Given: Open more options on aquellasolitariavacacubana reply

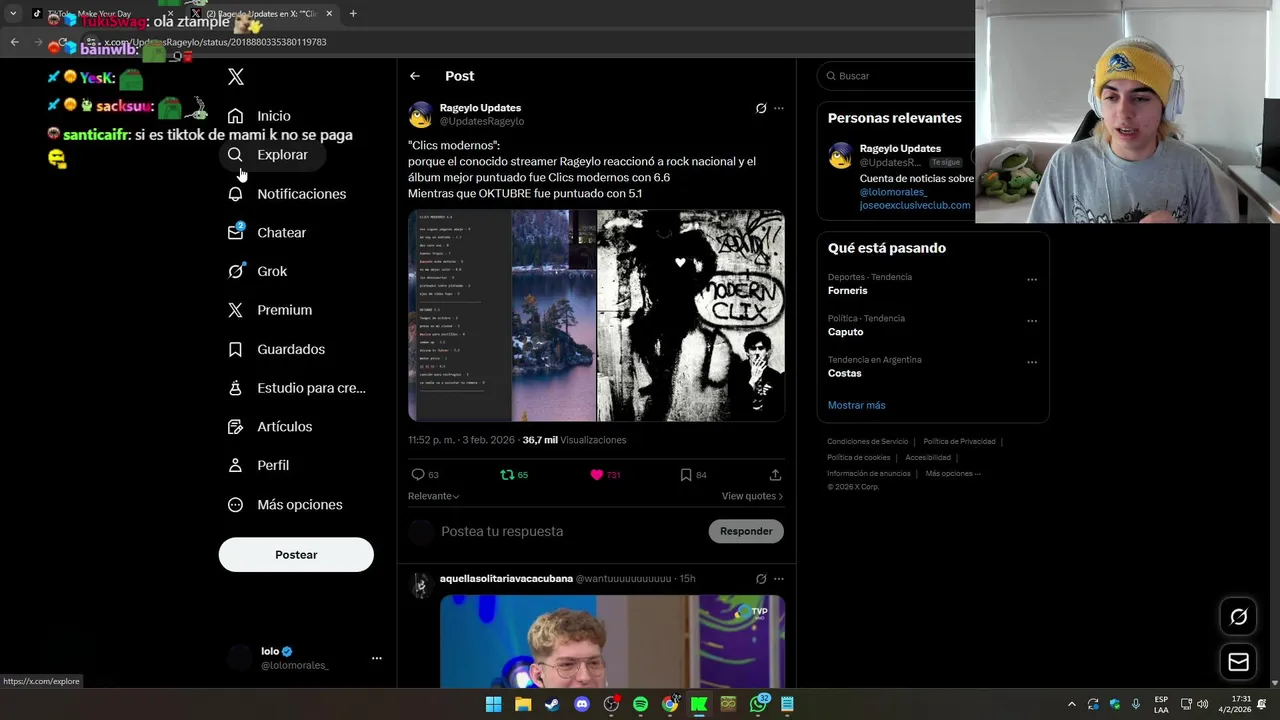Looking at the screenshot, I should coord(779,579).
